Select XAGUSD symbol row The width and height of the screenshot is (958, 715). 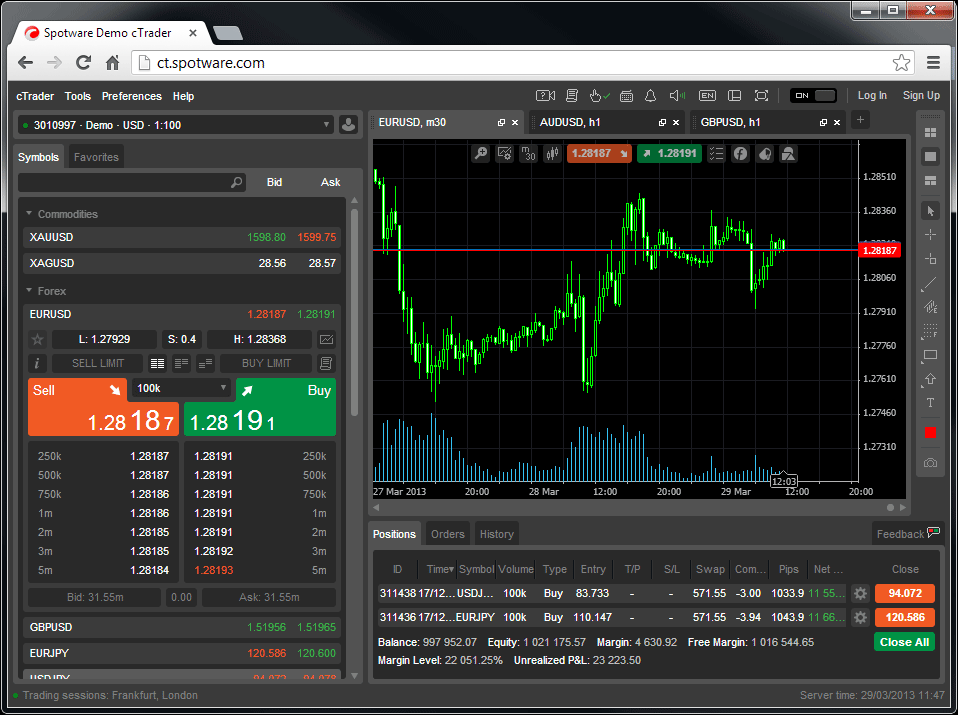181,263
